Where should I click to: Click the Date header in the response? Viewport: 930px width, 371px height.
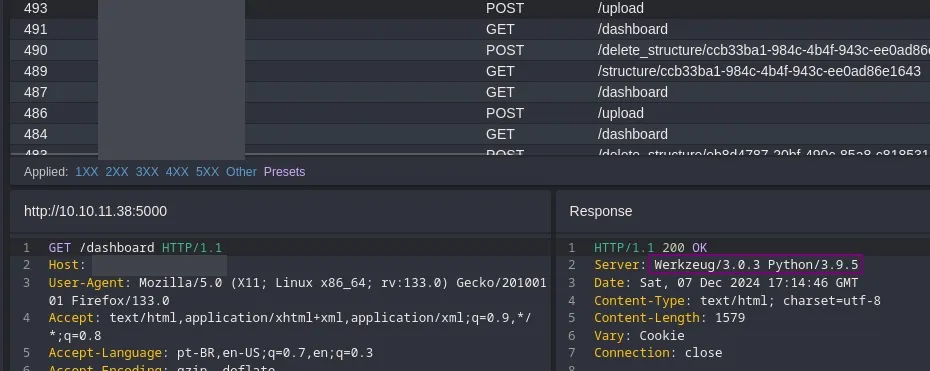726,283
